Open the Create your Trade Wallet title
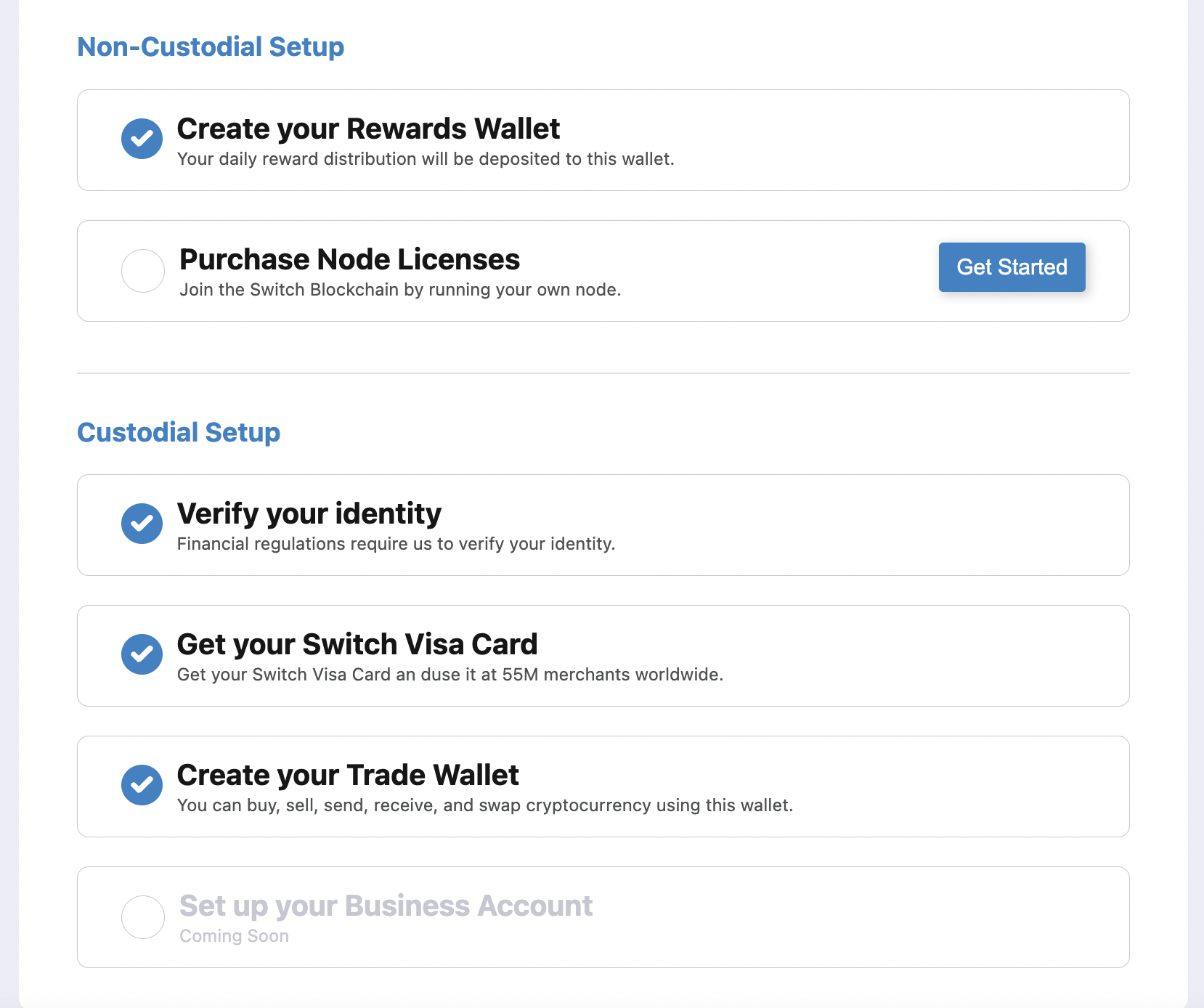Viewport: 1204px width, 1008px height. coord(348,775)
